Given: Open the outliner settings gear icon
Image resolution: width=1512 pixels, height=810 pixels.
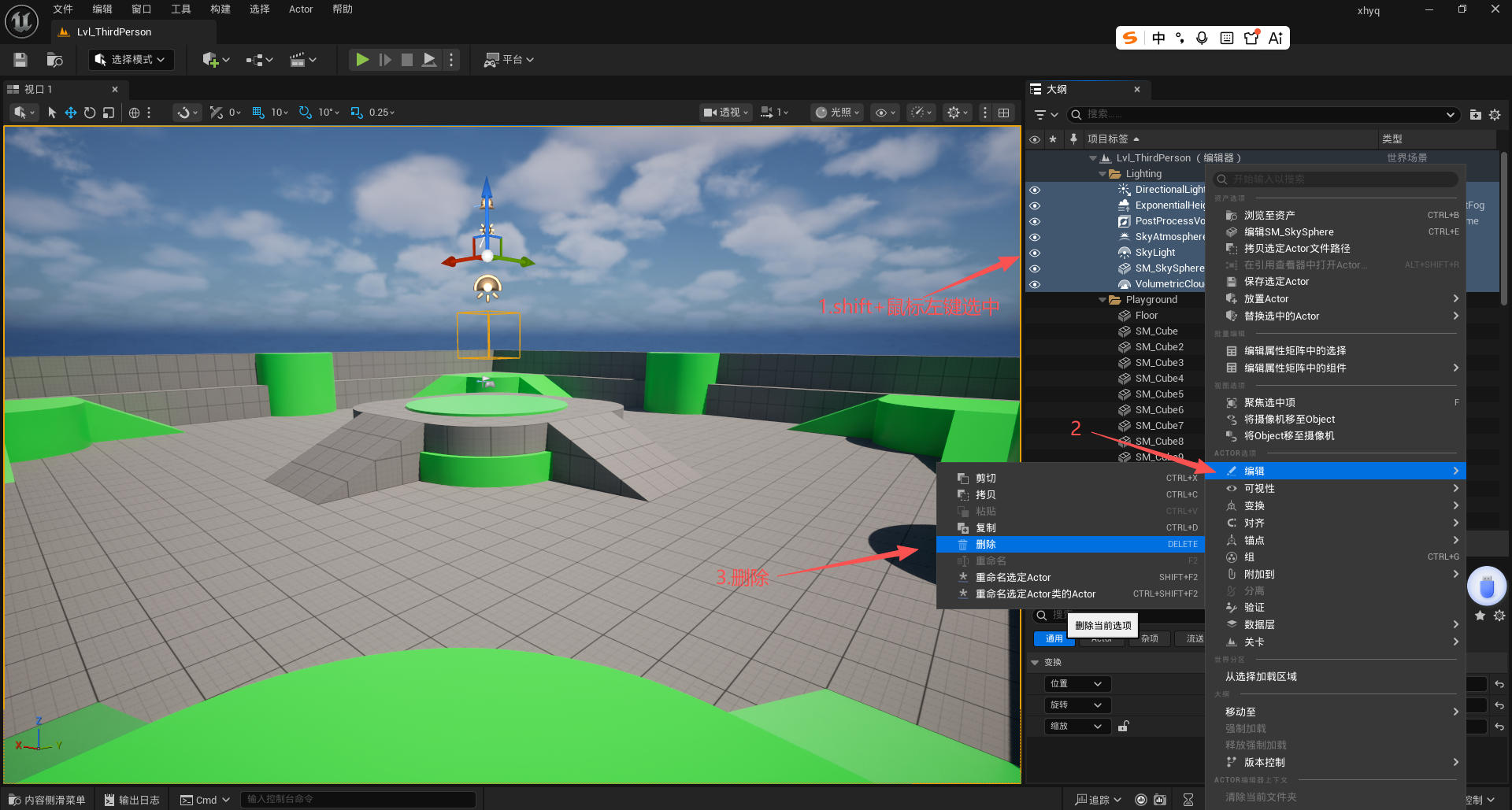Looking at the screenshot, I should pyautogui.click(x=1495, y=115).
